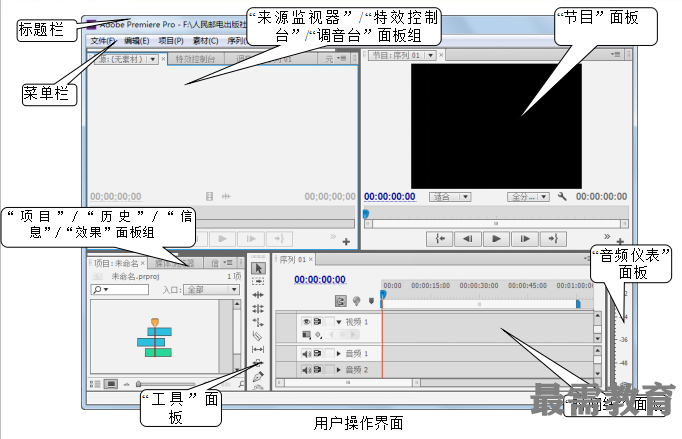Click Program monitor plus button editor
Screen dimensions: 682x439
[x=620, y=241]
